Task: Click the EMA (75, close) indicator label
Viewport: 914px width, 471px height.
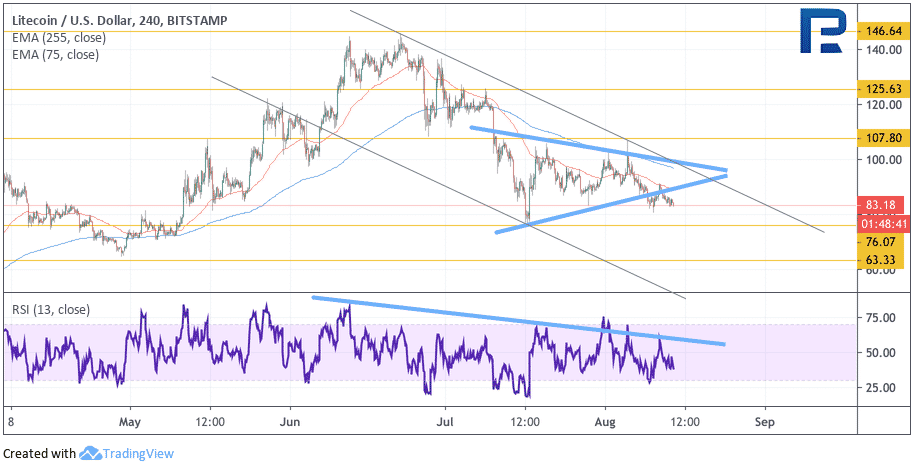Action: tap(55, 55)
